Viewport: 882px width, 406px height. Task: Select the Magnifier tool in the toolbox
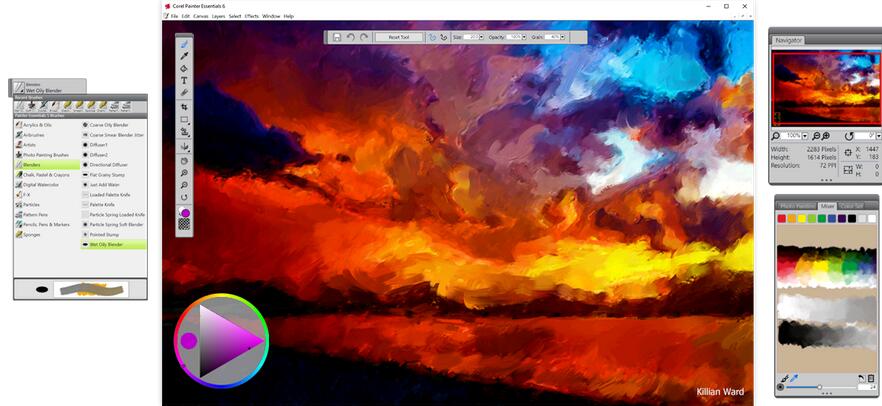[184, 173]
